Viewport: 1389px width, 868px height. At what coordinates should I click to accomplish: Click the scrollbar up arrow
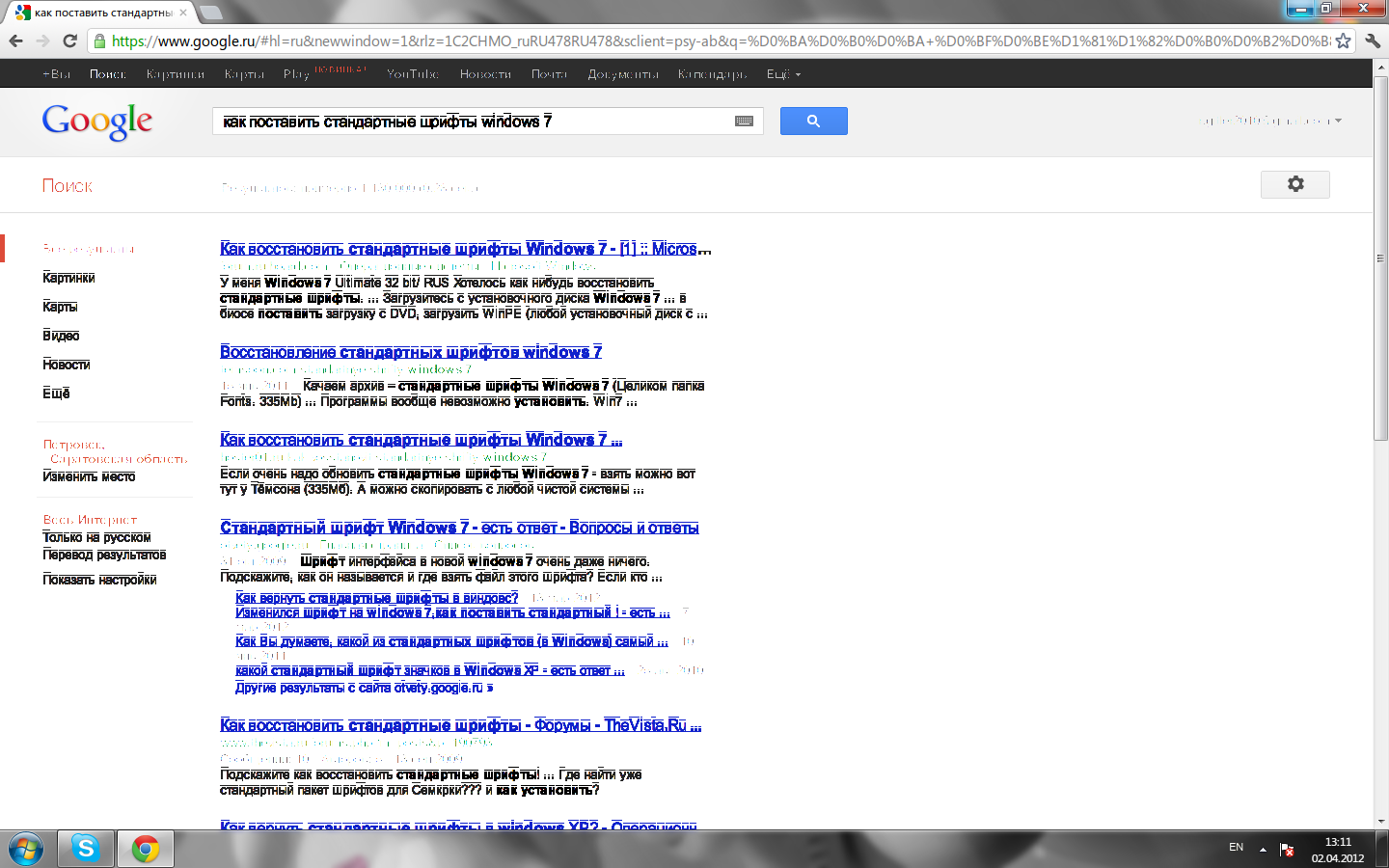[1381, 68]
